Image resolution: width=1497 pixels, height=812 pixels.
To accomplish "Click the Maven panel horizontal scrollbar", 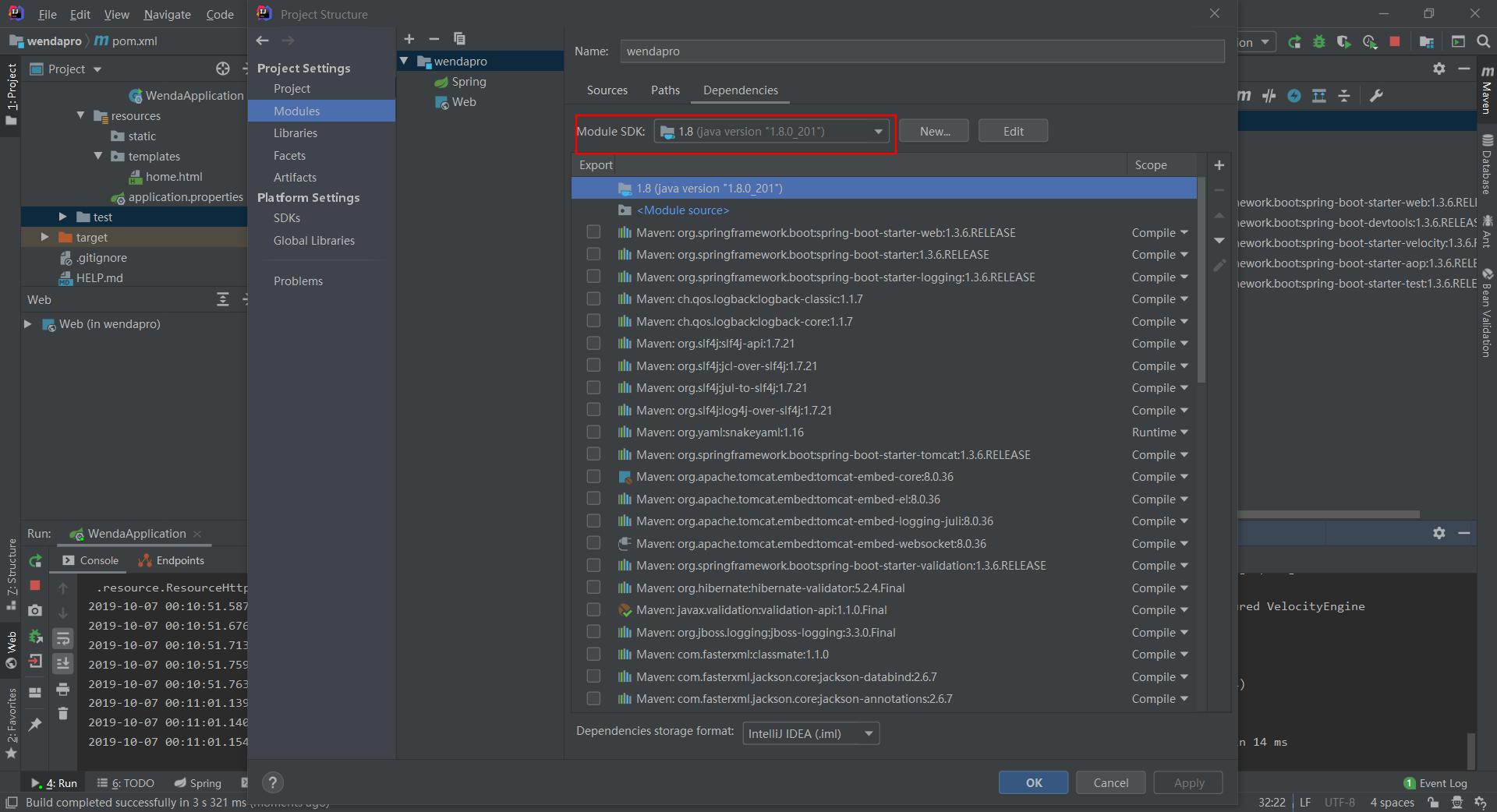I will click(x=1329, y=514).
